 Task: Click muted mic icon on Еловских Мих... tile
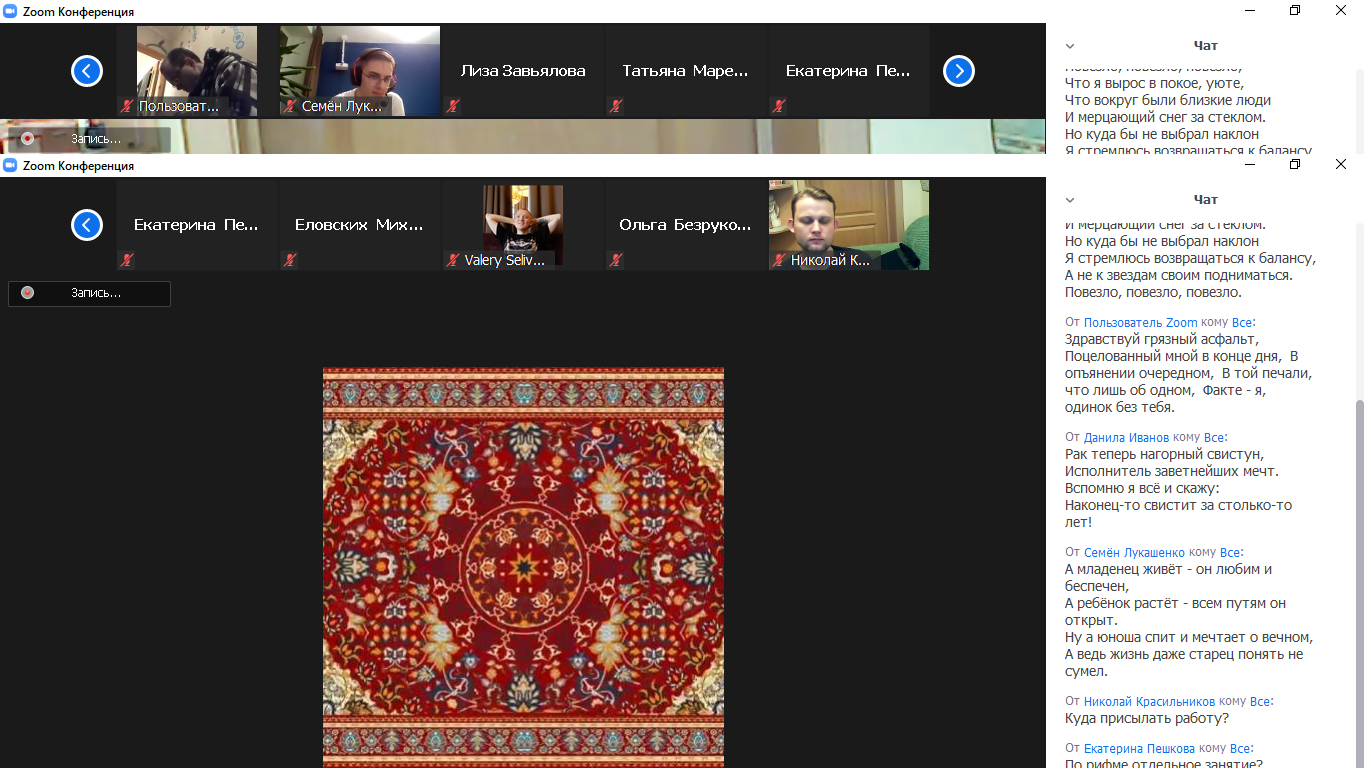tap(290, 260)
